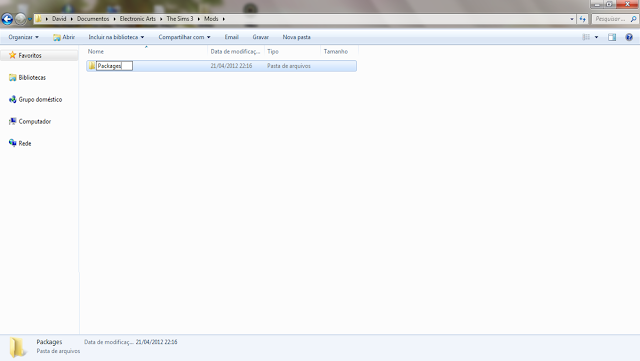Open Compartilhar com dropdown
This screenshot has width=640, height=361.
pos(184,37)
